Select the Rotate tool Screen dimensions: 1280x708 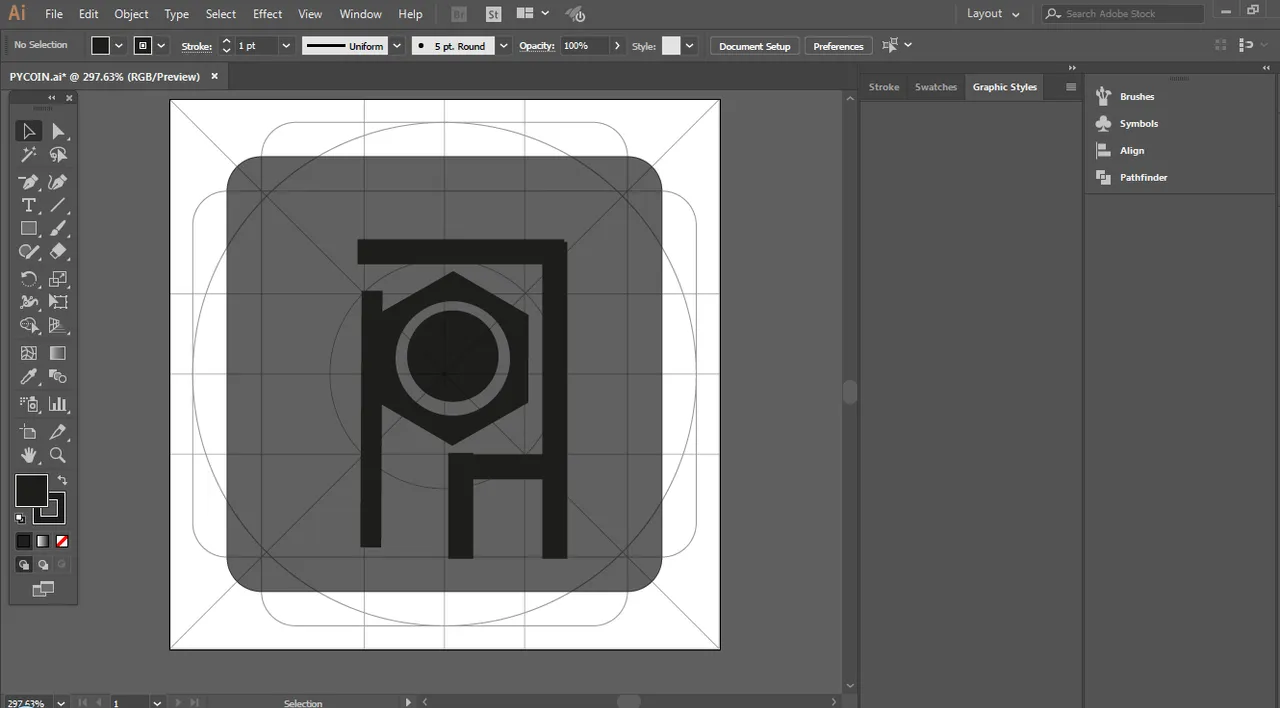coord(29,279)
